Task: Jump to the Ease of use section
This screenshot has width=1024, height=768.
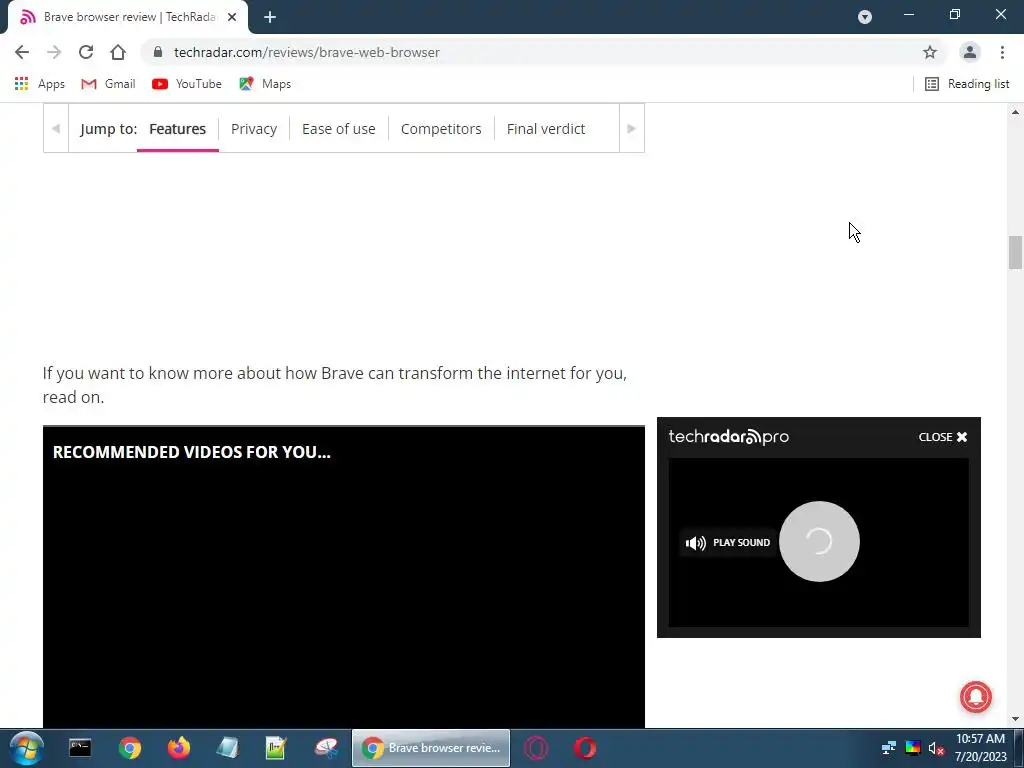Action: 339,129
